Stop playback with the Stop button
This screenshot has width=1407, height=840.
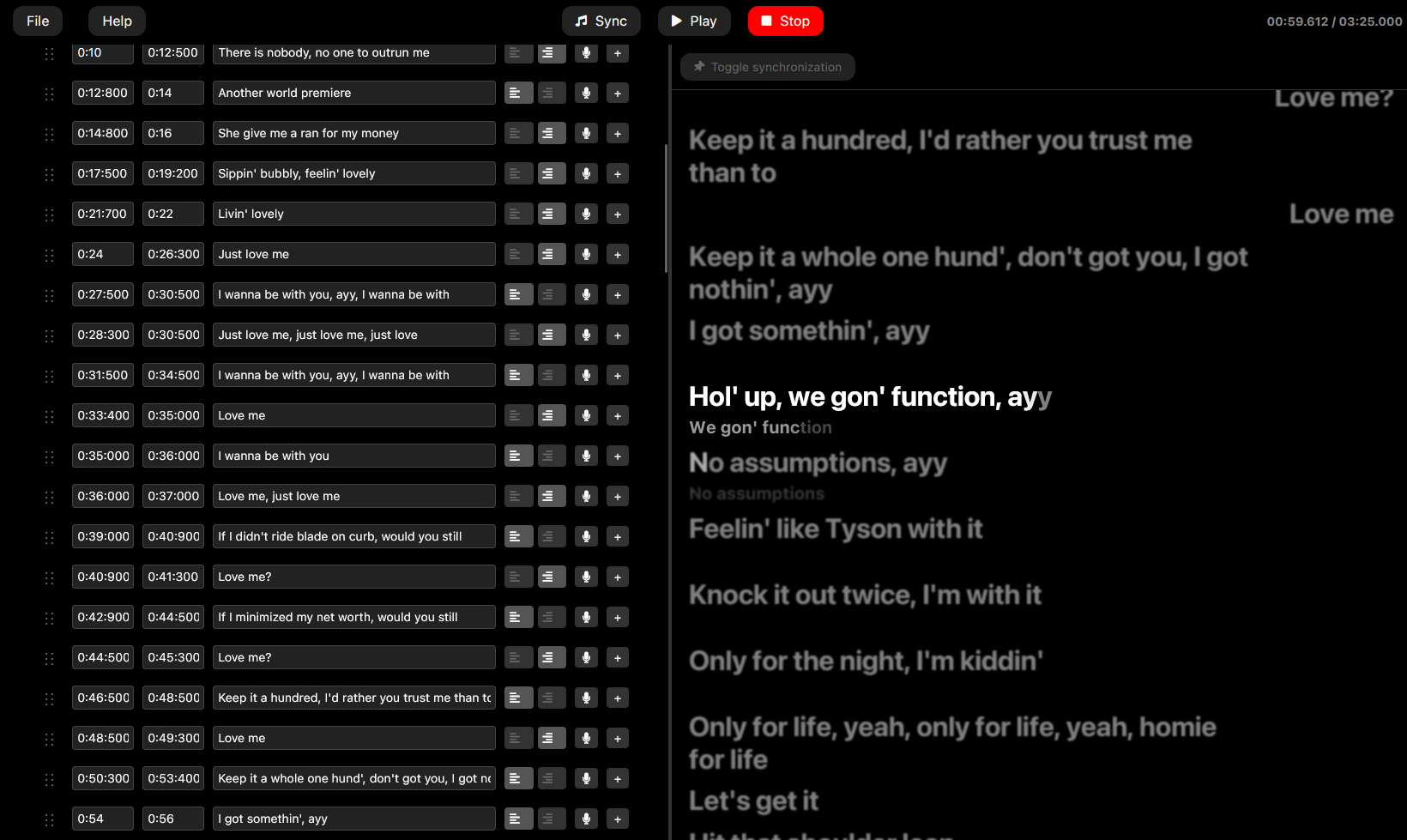pyautogui.click(x=785, y=21)
